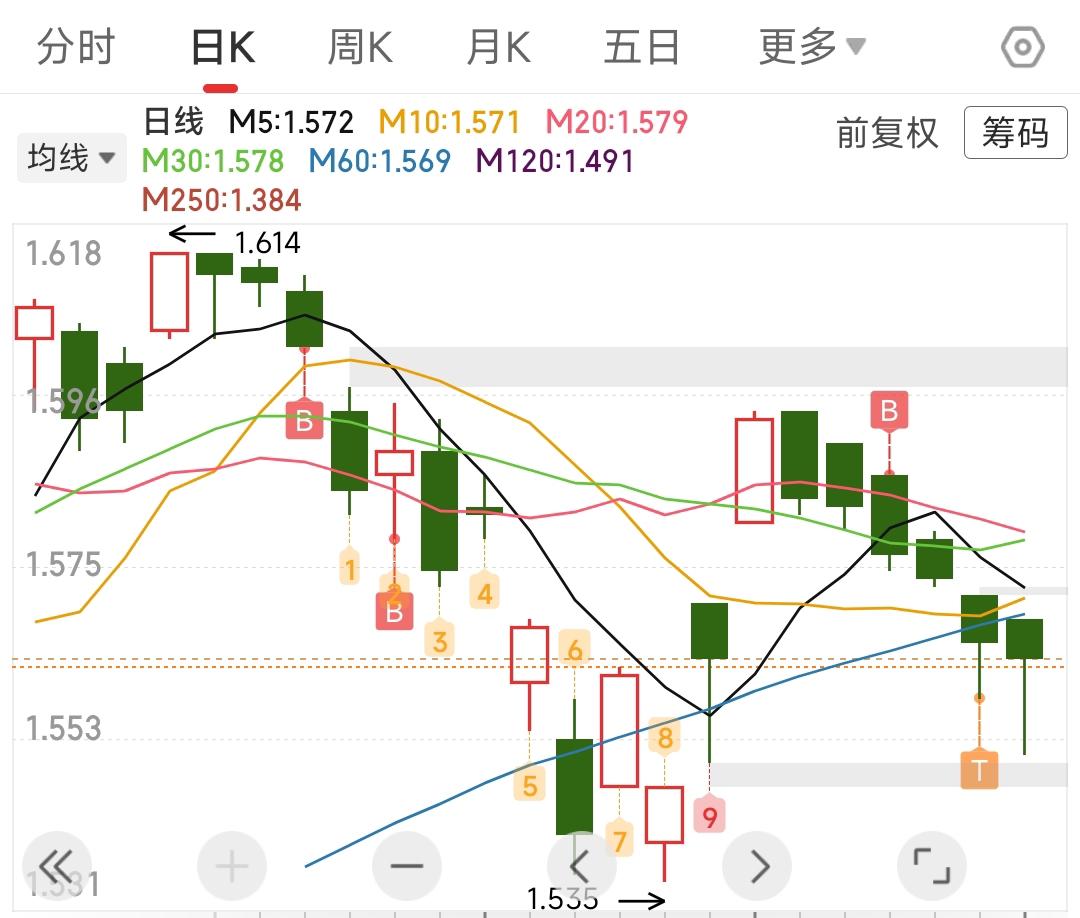
Task: Move chart left with previous arrow
Action: point(582,866)
